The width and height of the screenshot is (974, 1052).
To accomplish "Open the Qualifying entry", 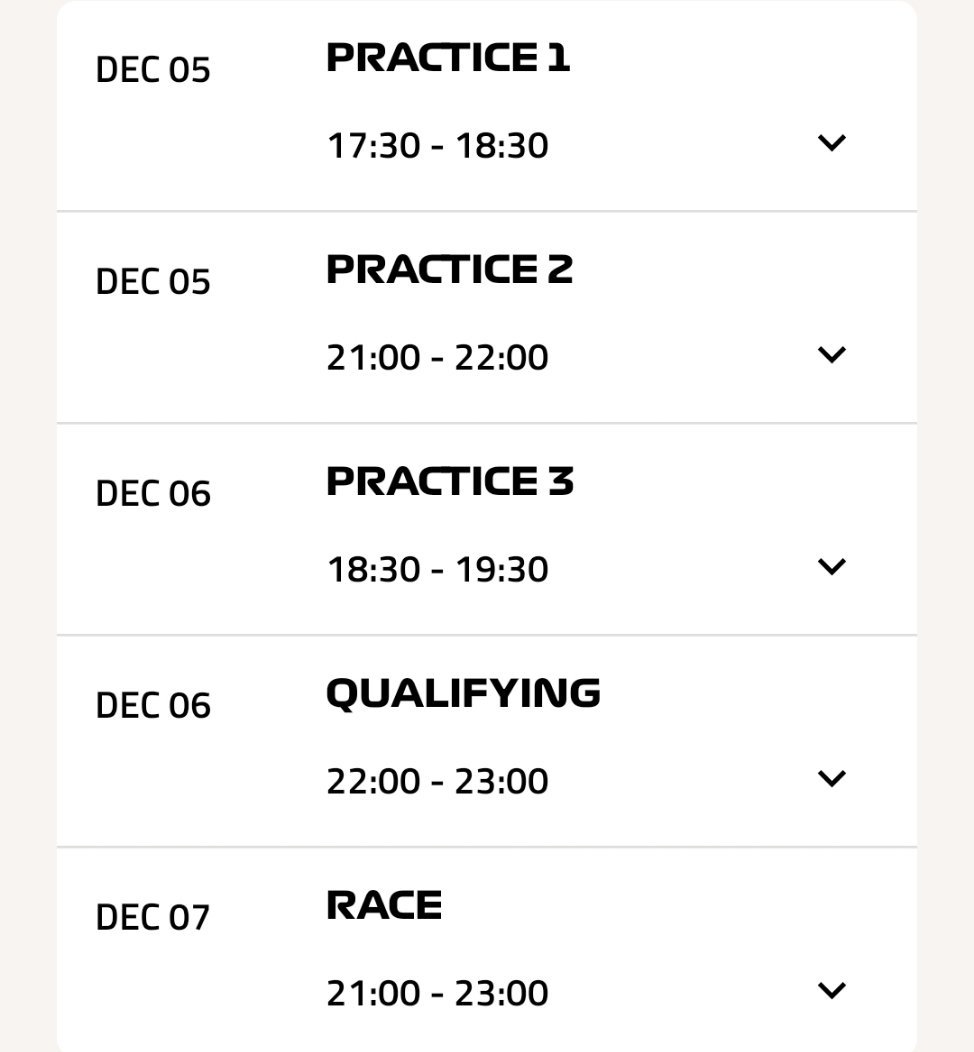I will (x=464, y=692).
